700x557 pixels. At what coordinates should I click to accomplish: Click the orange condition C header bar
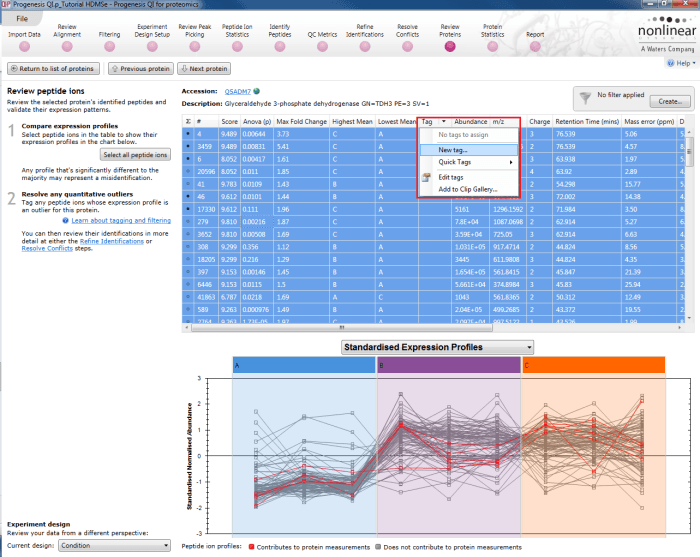click(x=593, y=365)
